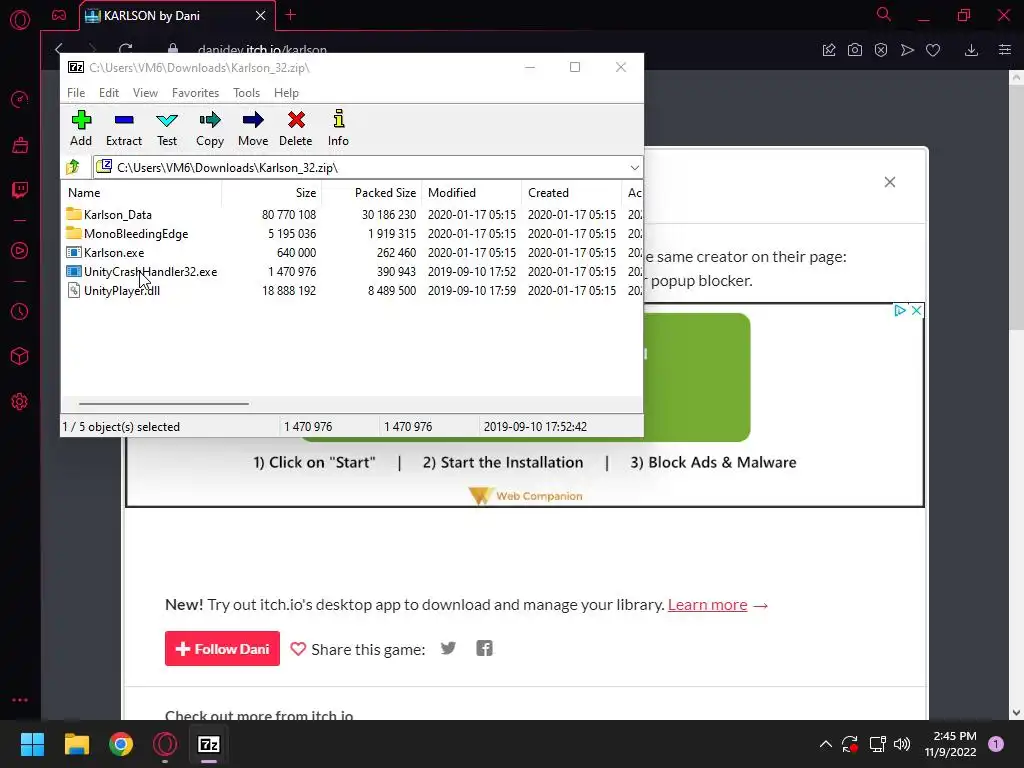
Task: Select the Karlson.exe file
Action: click(x=114, y=252)
